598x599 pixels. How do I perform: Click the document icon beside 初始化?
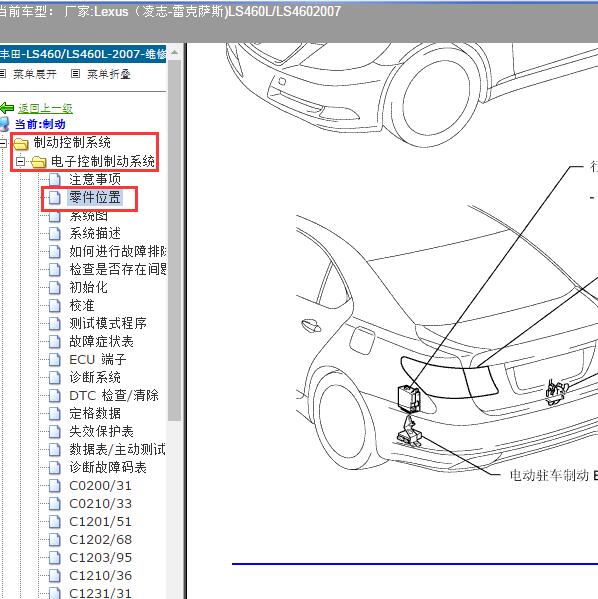[x=55, y=288]
